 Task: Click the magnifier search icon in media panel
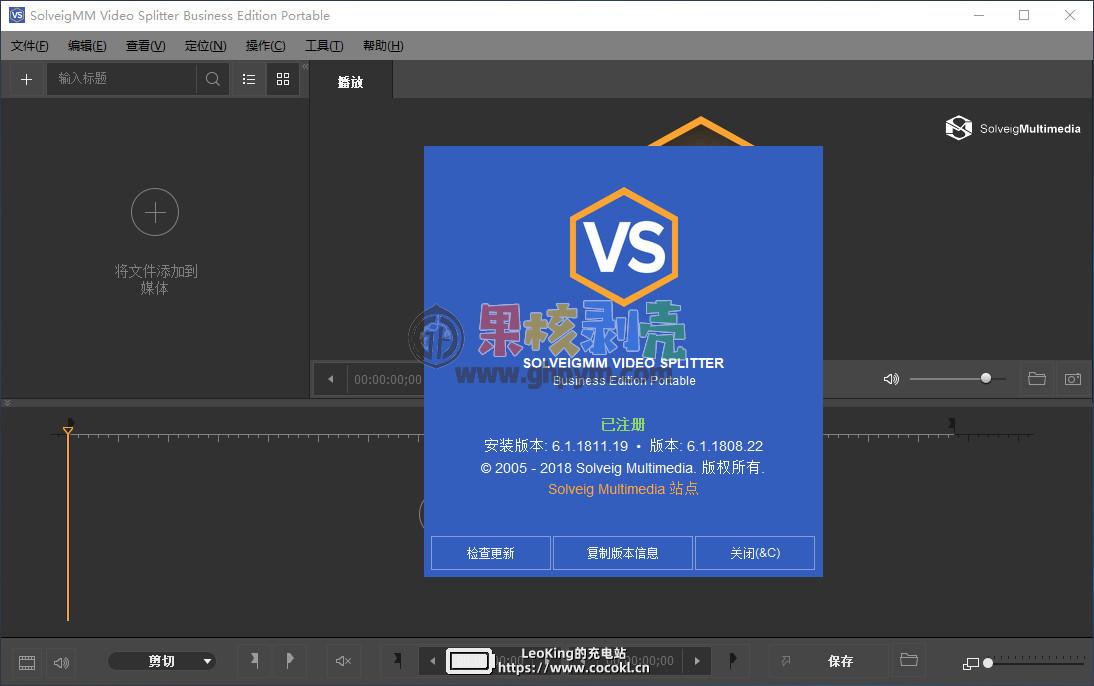213,79
